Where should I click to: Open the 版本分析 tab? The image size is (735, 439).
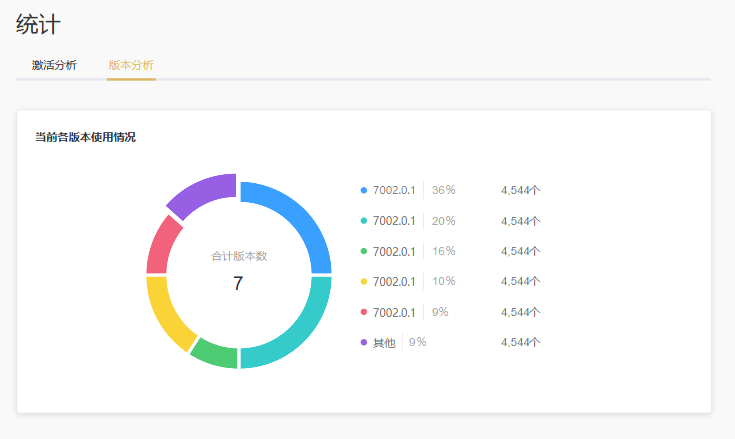point(131,65)
